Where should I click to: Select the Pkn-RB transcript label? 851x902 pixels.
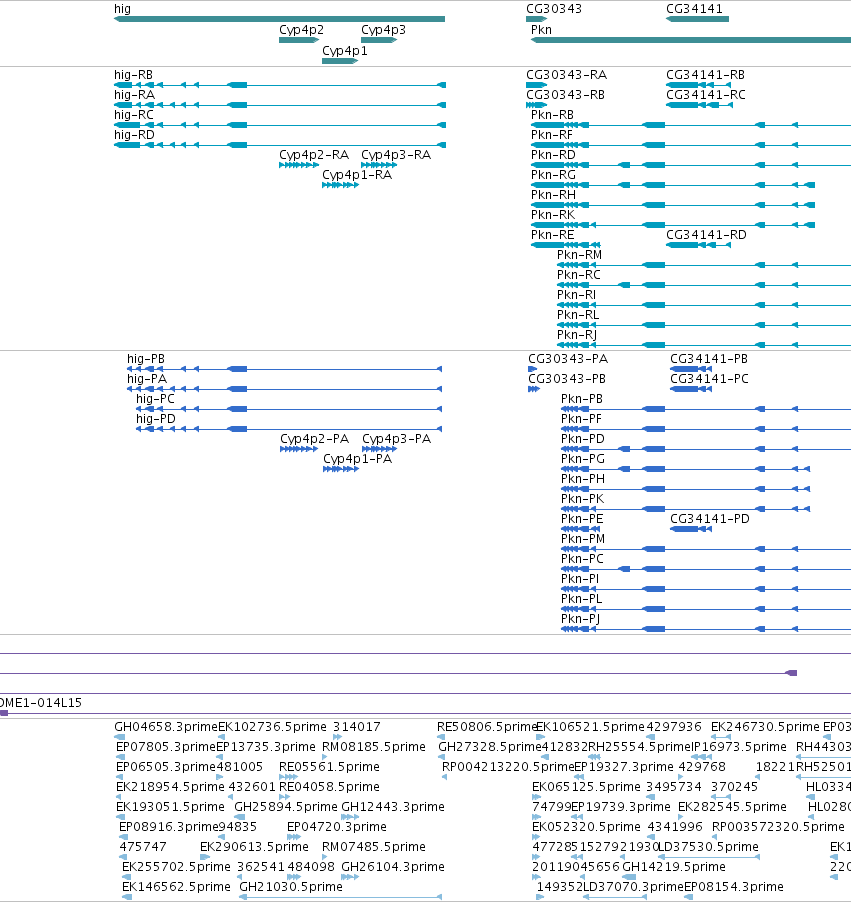click(x=552, y=115)
